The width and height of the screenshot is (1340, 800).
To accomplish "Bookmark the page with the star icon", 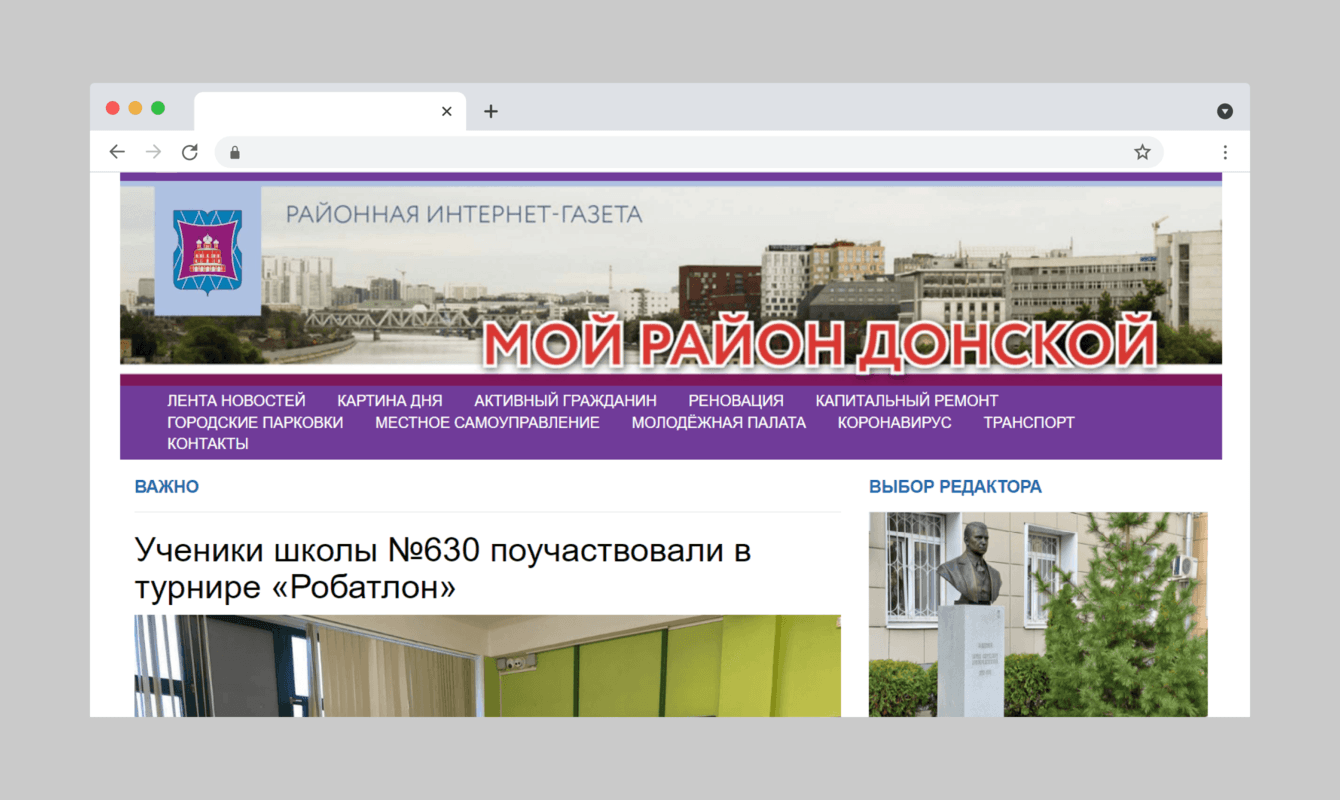I will tap(1141, 151).
